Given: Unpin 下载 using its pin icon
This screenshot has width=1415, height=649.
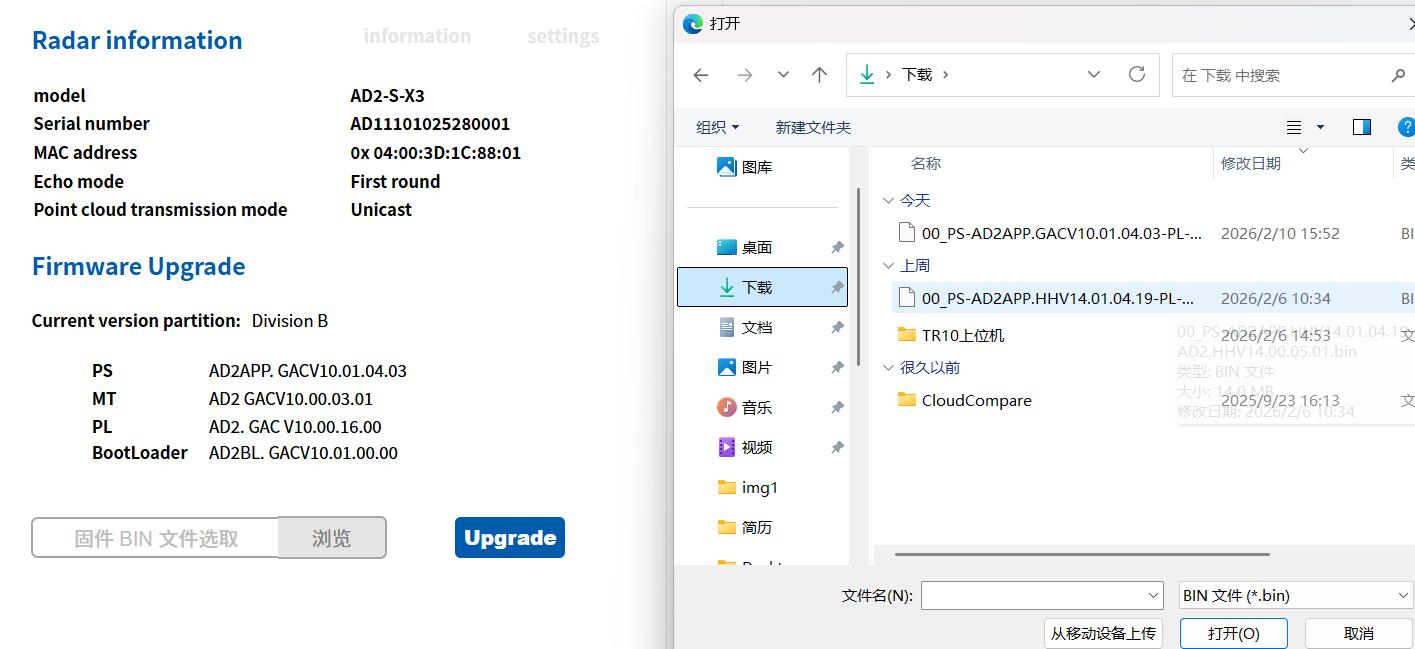Looking at the screenshot, I should 837,287.
